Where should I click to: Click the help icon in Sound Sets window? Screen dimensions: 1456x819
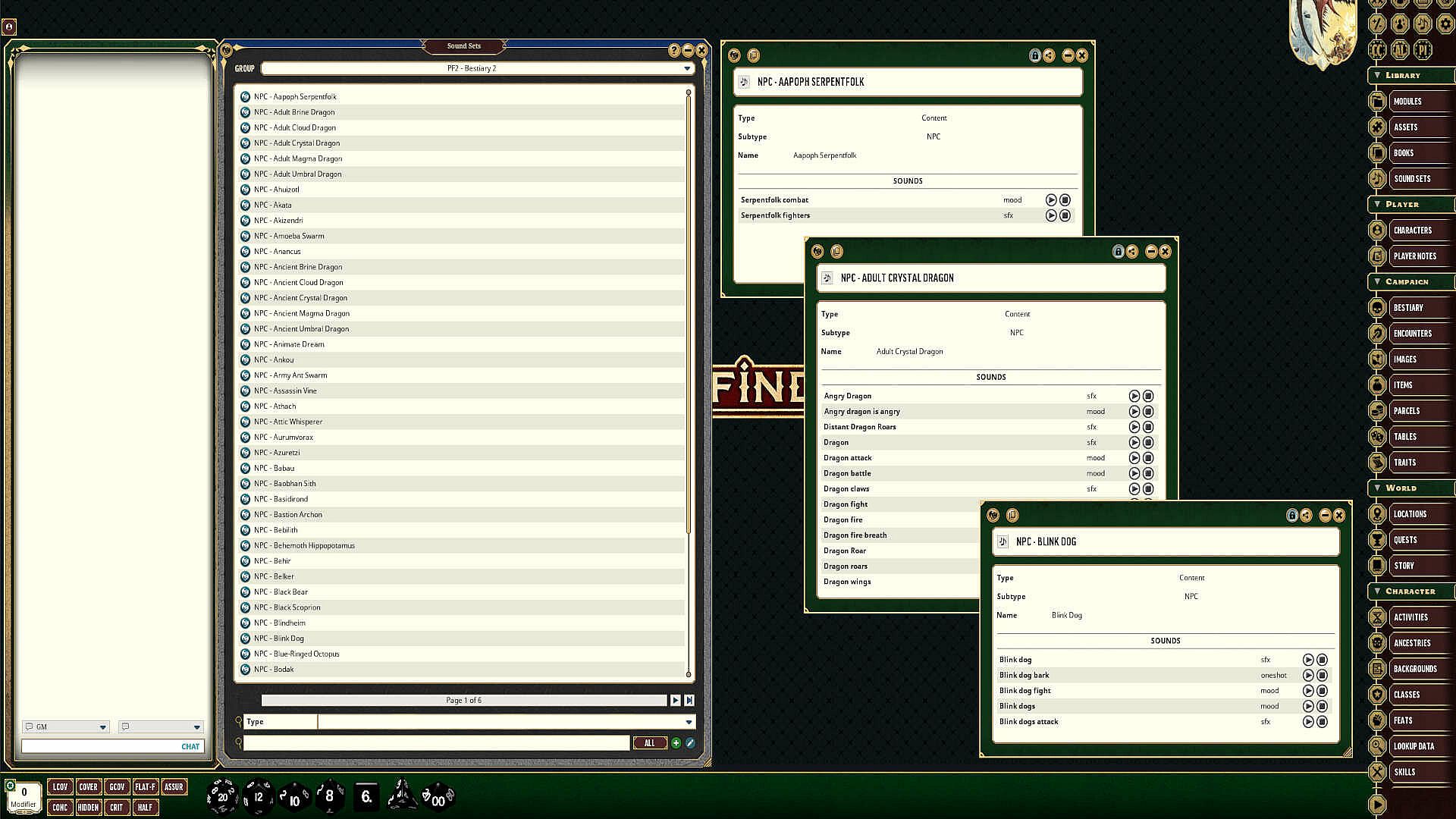click(673, 51)
